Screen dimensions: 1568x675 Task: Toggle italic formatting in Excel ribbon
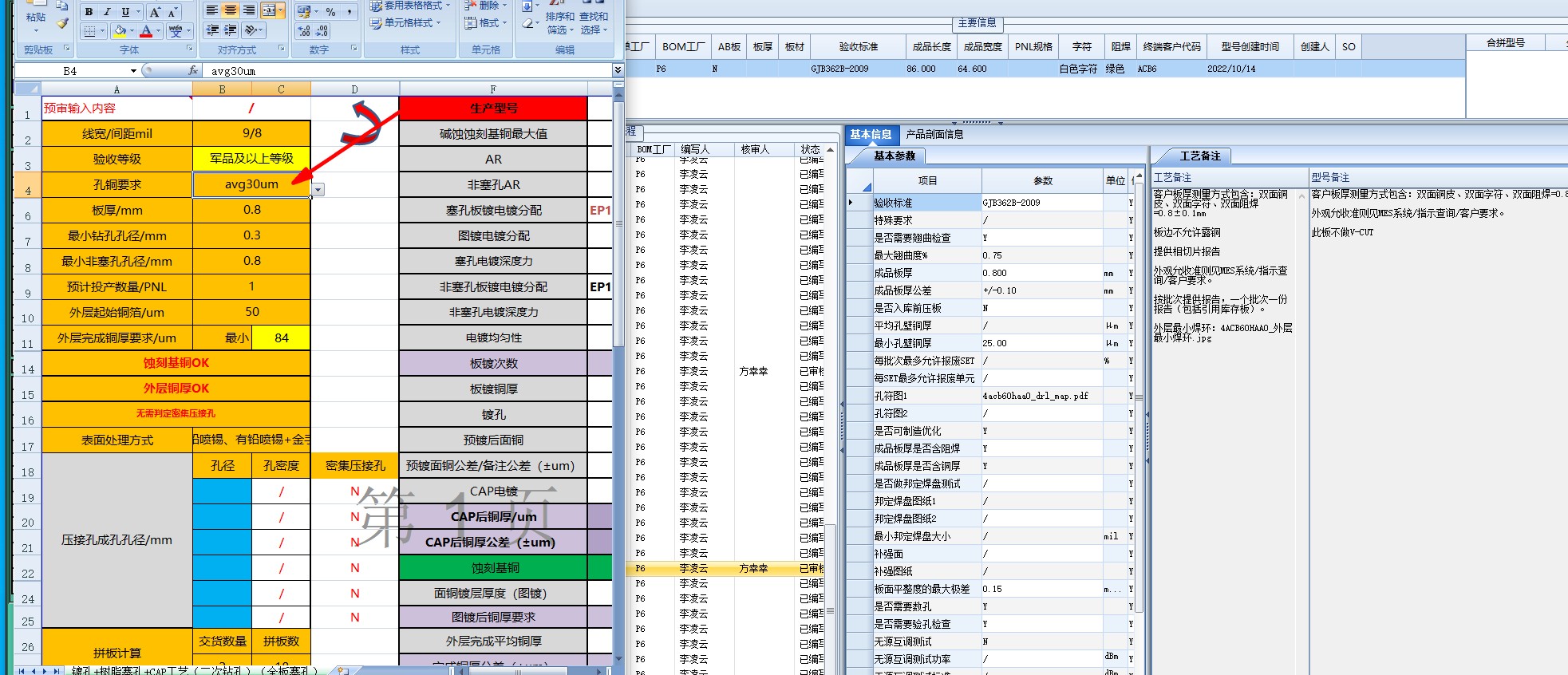[x=106, y=12]
